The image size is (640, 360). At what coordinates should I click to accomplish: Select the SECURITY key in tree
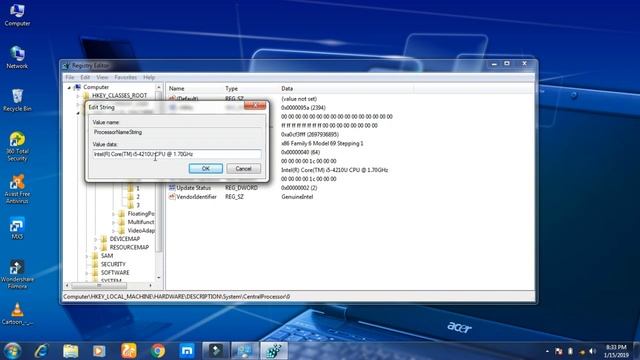pyautogui.click(x=113, y=264)
